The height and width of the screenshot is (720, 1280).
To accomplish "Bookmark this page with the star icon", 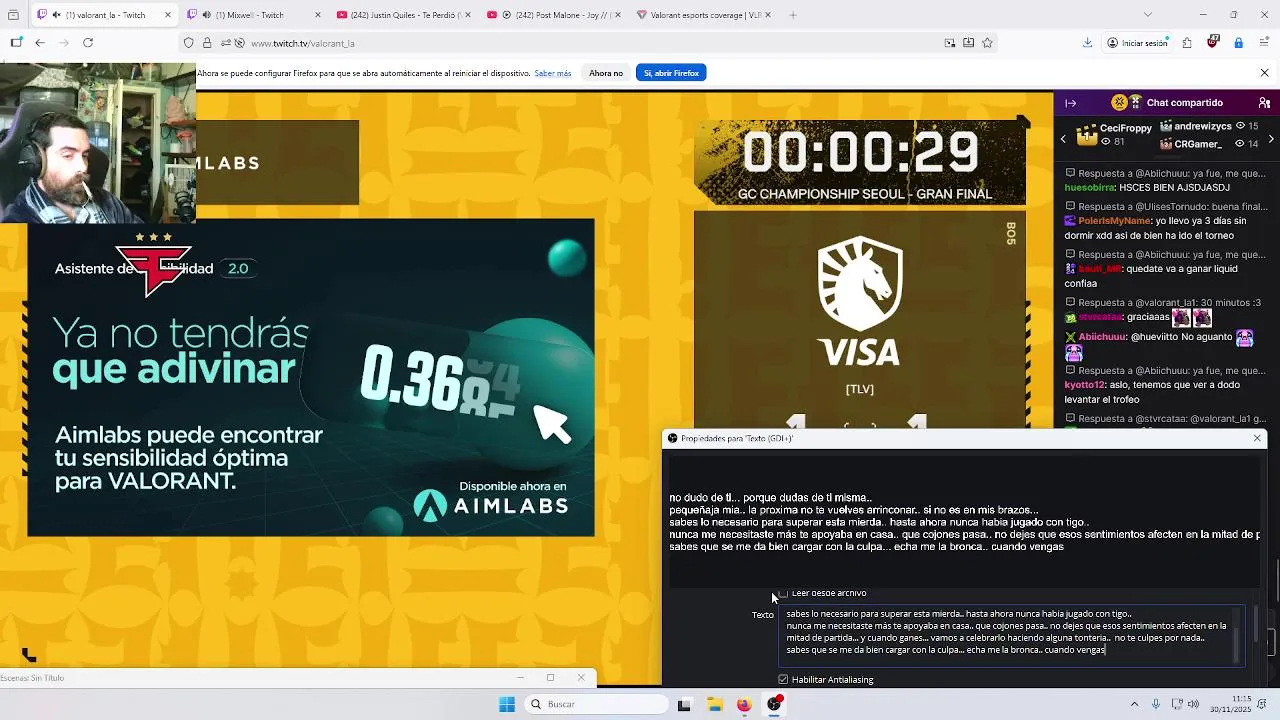I will (x=987, y=43).
